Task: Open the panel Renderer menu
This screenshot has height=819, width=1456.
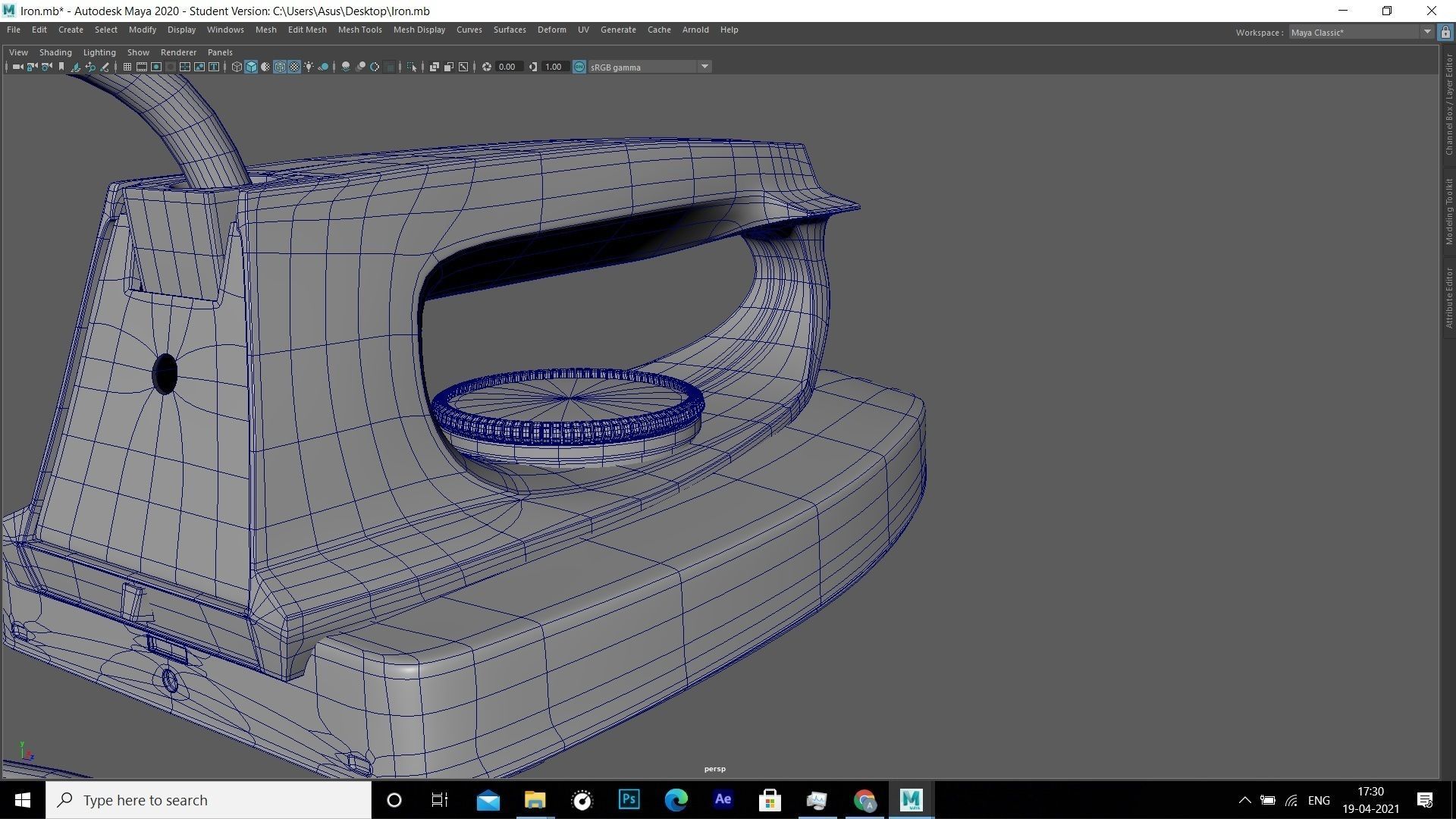Action: pyautogui.click(x=178, y=52)
